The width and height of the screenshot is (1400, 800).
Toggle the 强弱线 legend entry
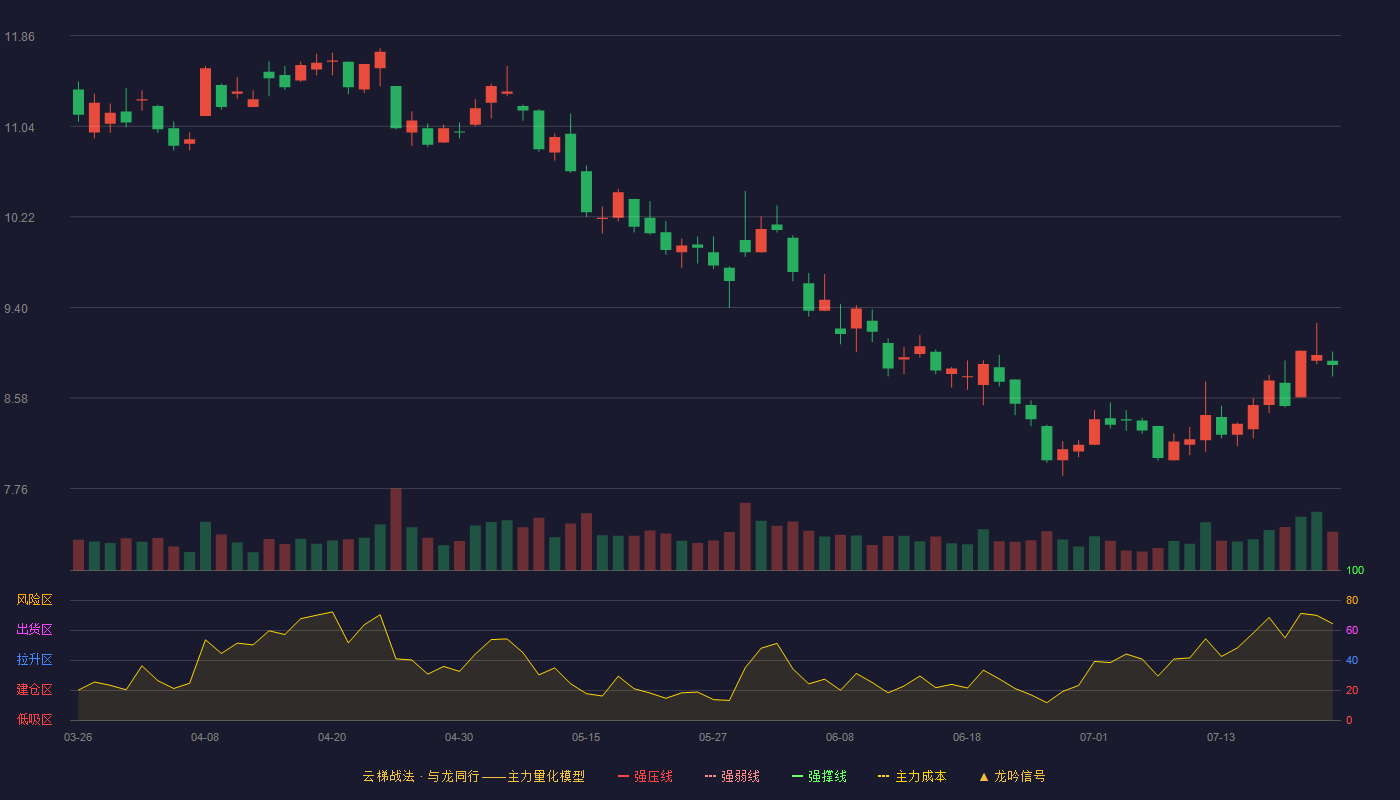point(732,776)
